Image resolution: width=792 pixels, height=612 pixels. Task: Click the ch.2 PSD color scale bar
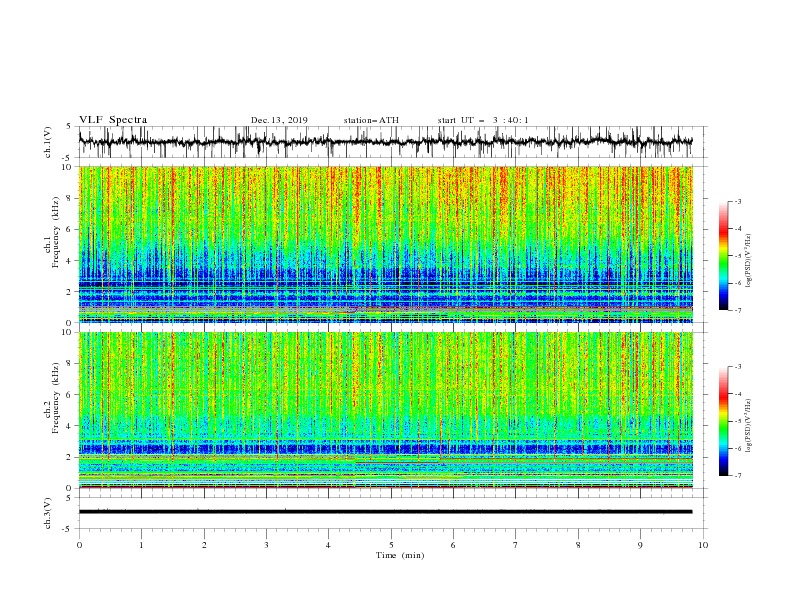(724, 421)
